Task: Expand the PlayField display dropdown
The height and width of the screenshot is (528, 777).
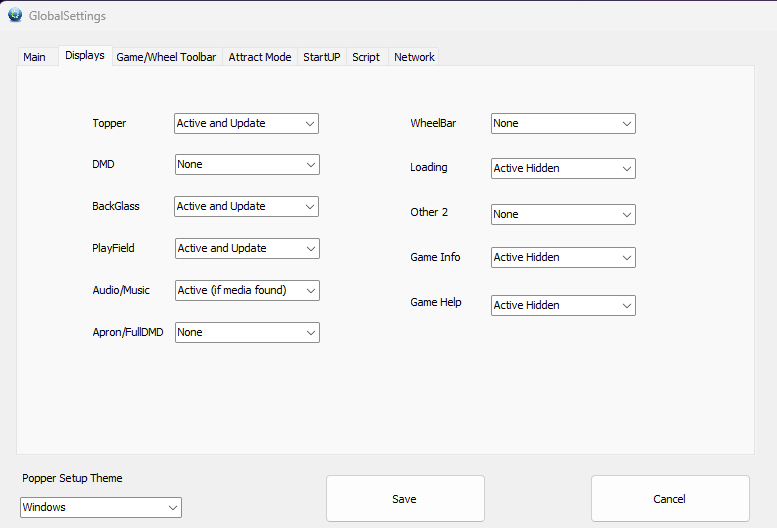Action: pos(247,249)
